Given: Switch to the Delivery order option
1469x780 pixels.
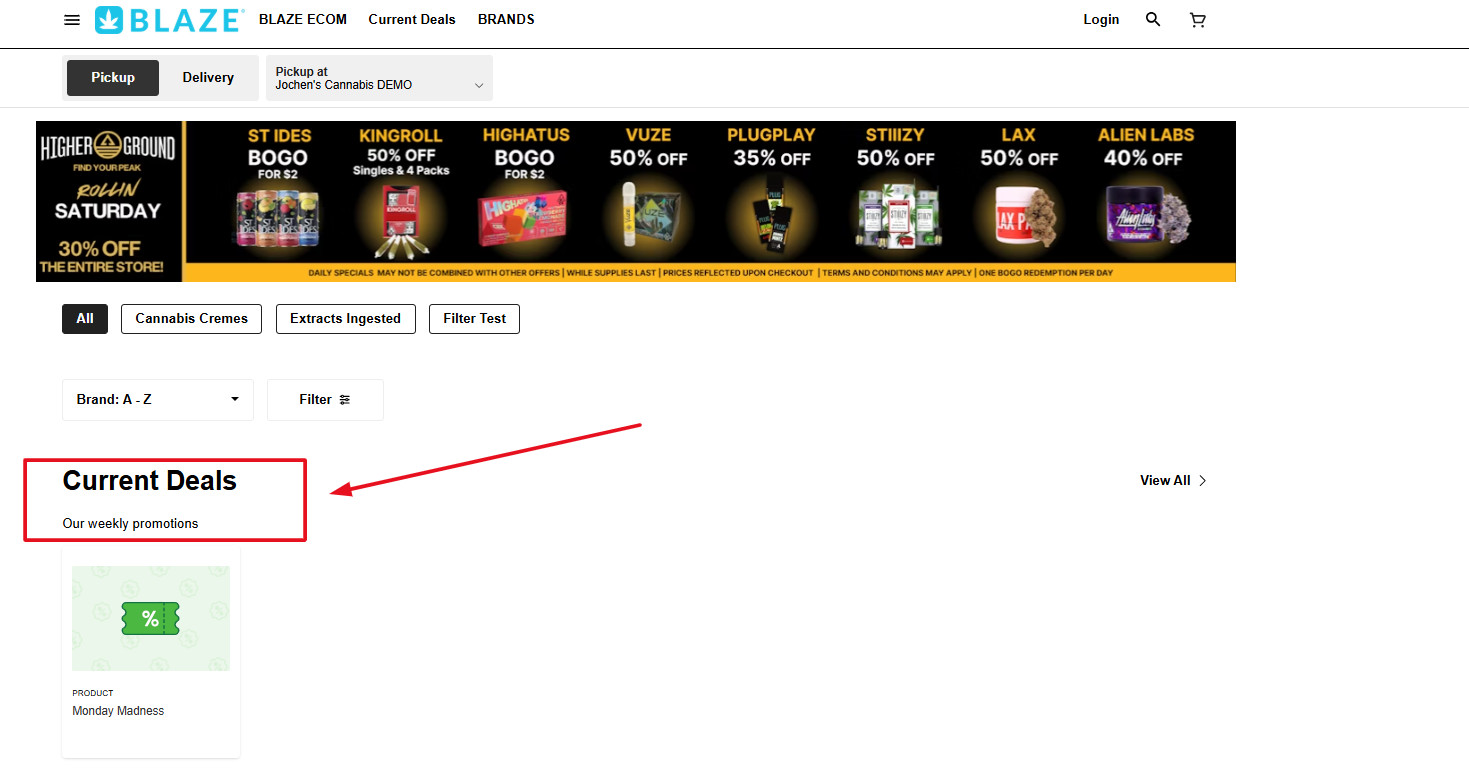Looking at the screenshot, I should click(208, 78).
